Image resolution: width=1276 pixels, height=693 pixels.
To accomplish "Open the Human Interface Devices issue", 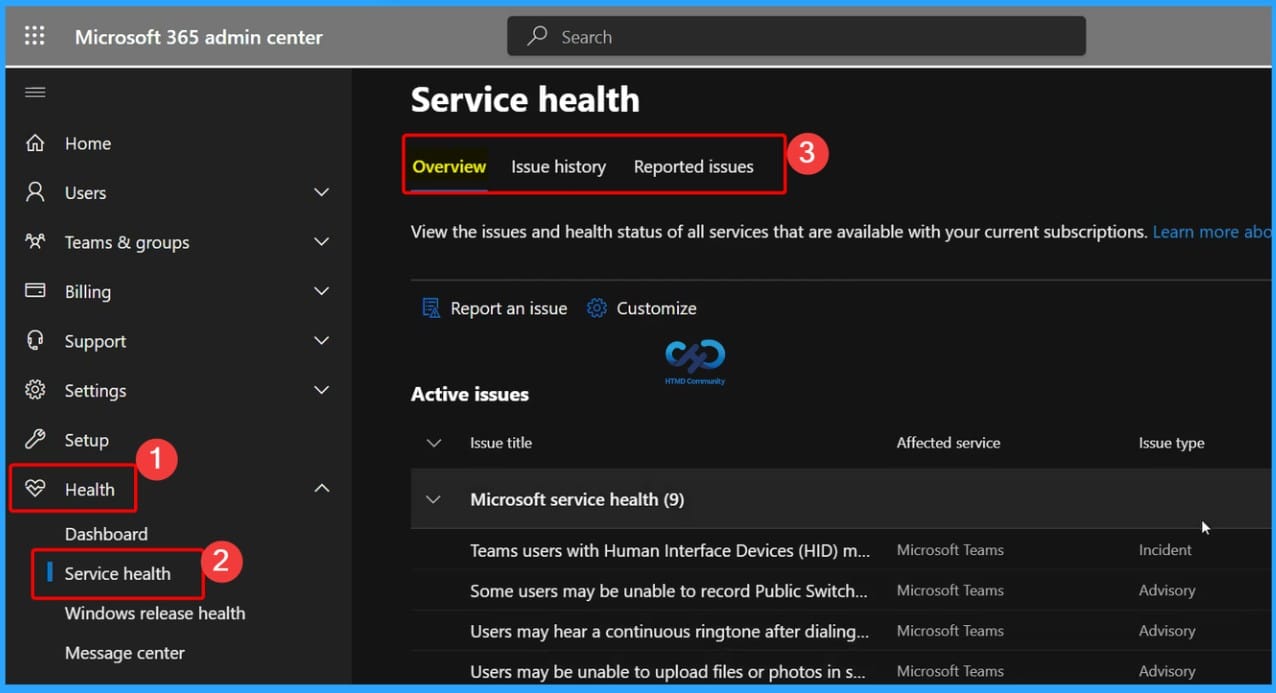I will click(x=670, y=550).
